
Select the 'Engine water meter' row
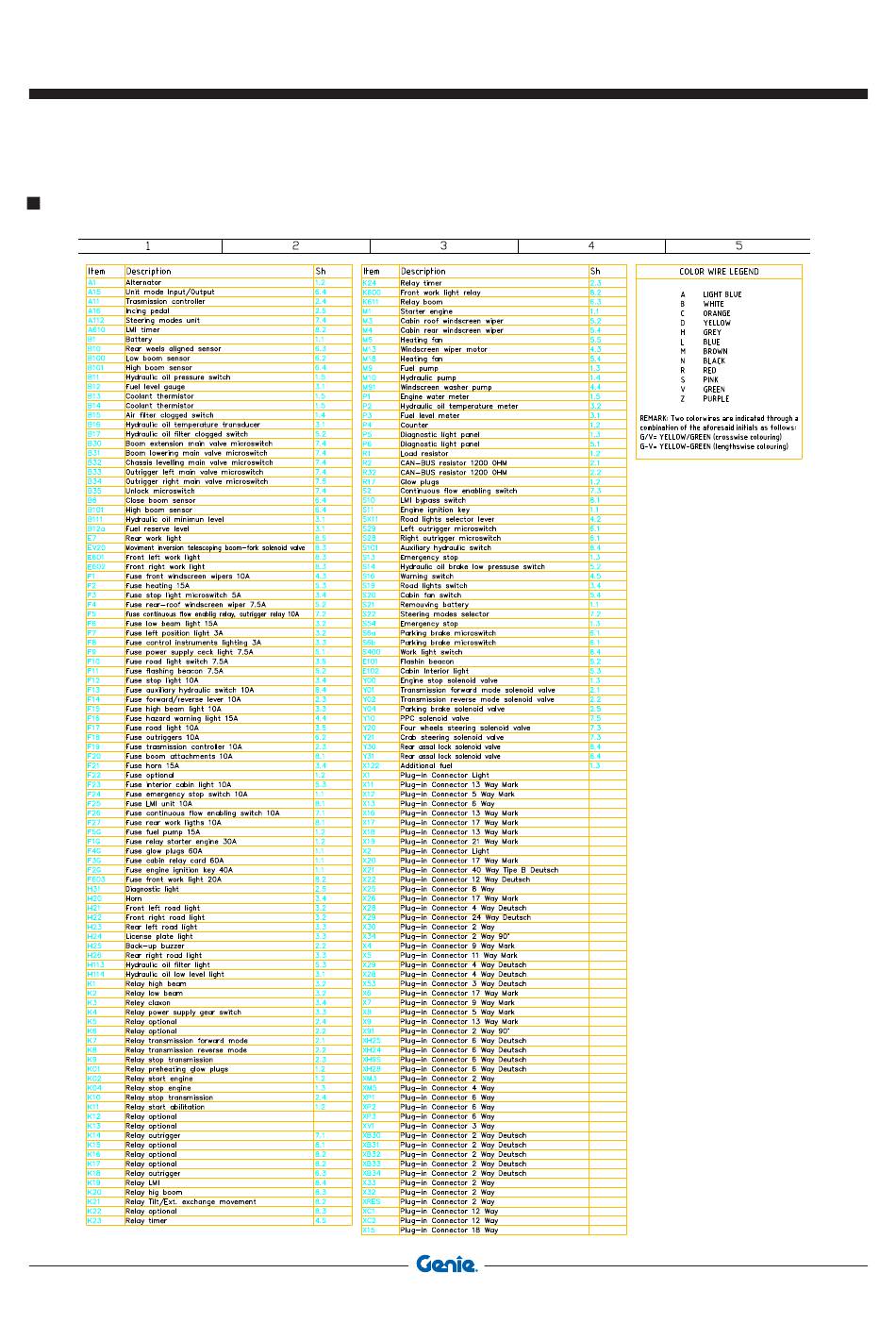(494, 396)
